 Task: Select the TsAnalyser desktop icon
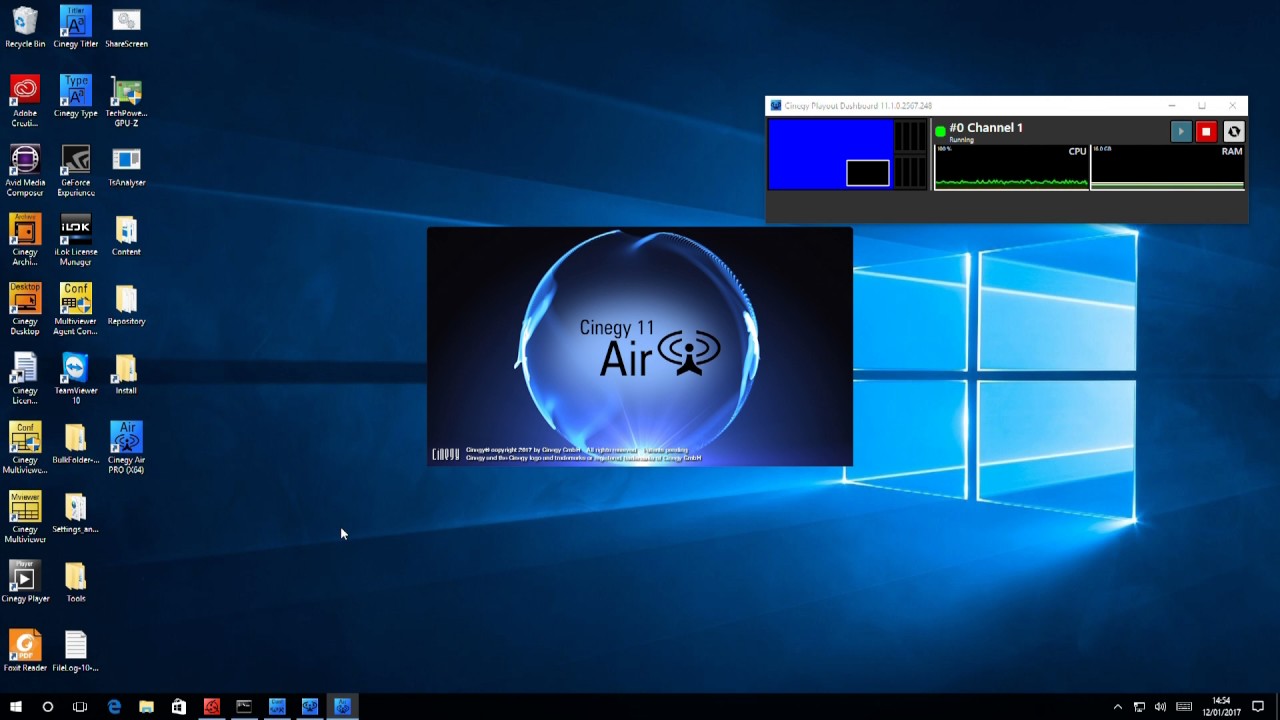click(x=126, y=166)
